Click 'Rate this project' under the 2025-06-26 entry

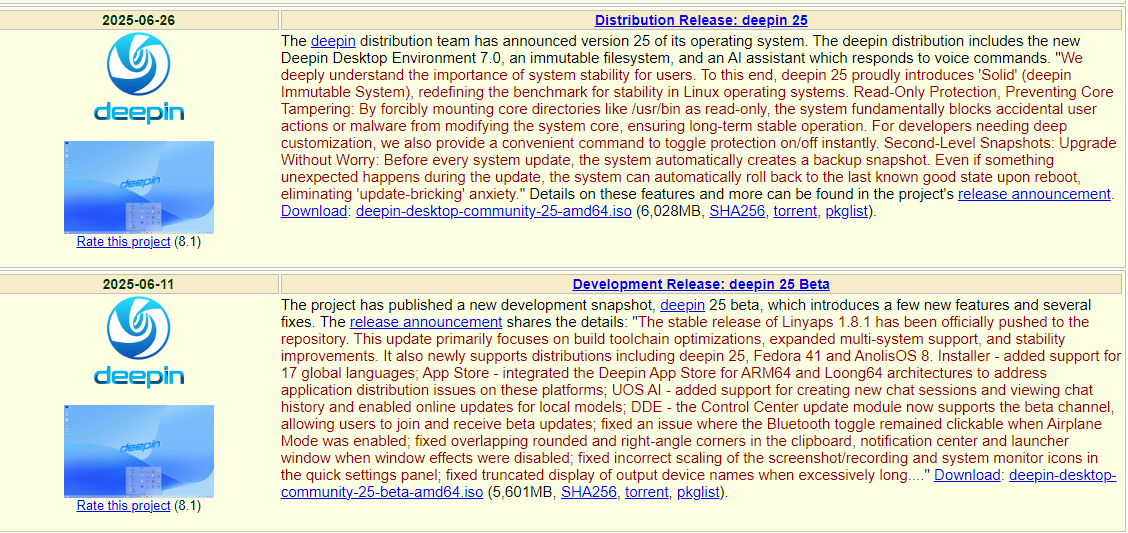[124, 242]
